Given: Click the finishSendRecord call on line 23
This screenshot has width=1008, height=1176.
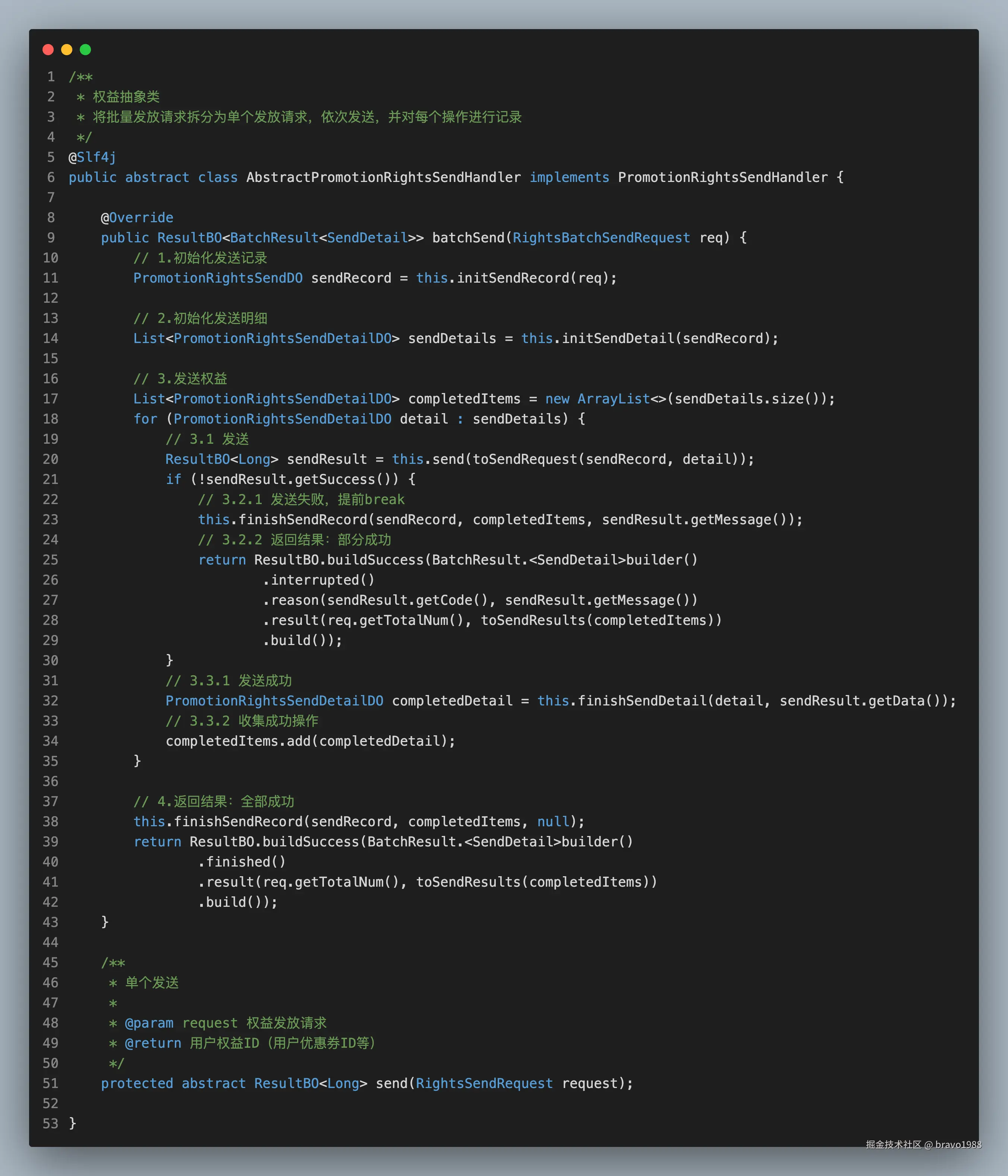Looking at the screenshot, I should coord(303,520).
